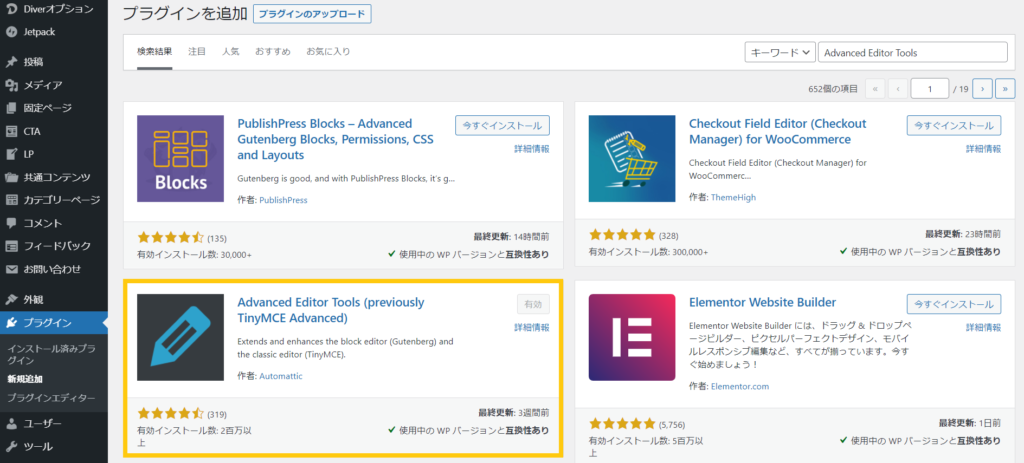Switch to the お気に入り tab
1024x463 pixels.
(328, 52)
